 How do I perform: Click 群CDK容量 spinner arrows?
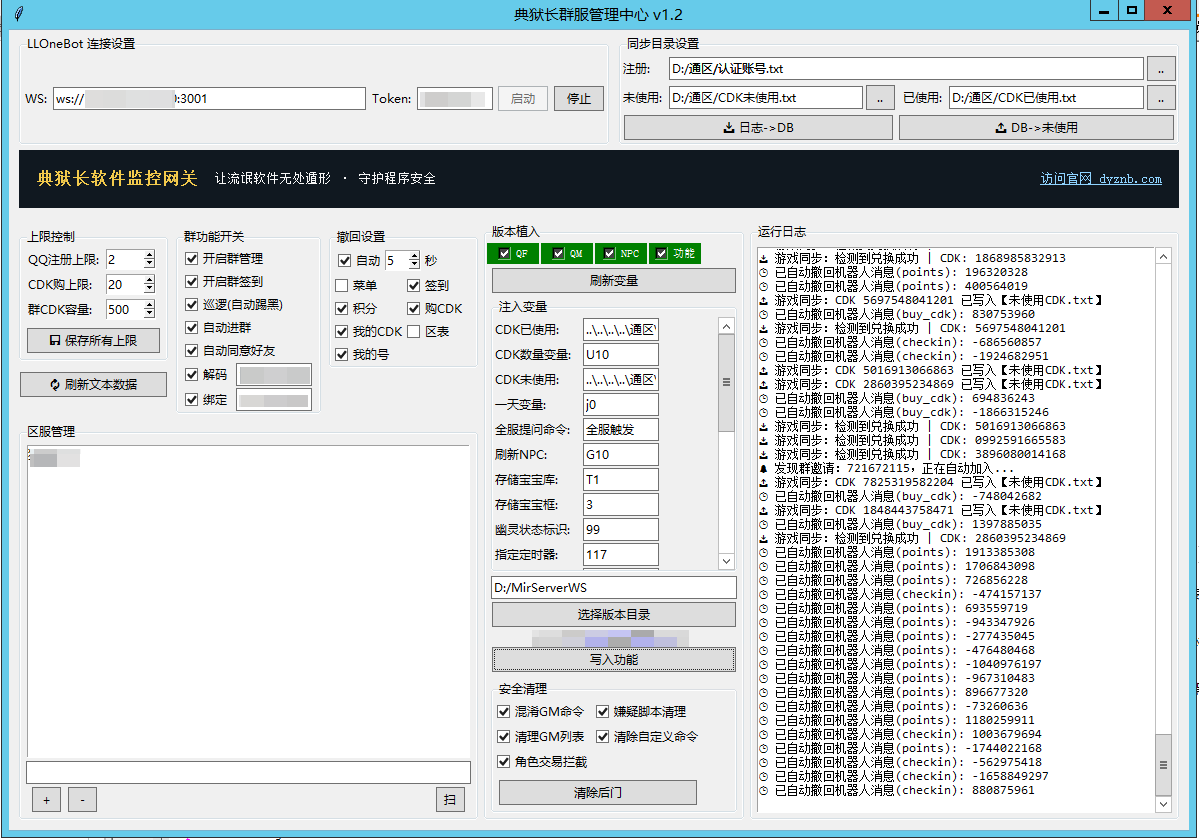(149, 310)
